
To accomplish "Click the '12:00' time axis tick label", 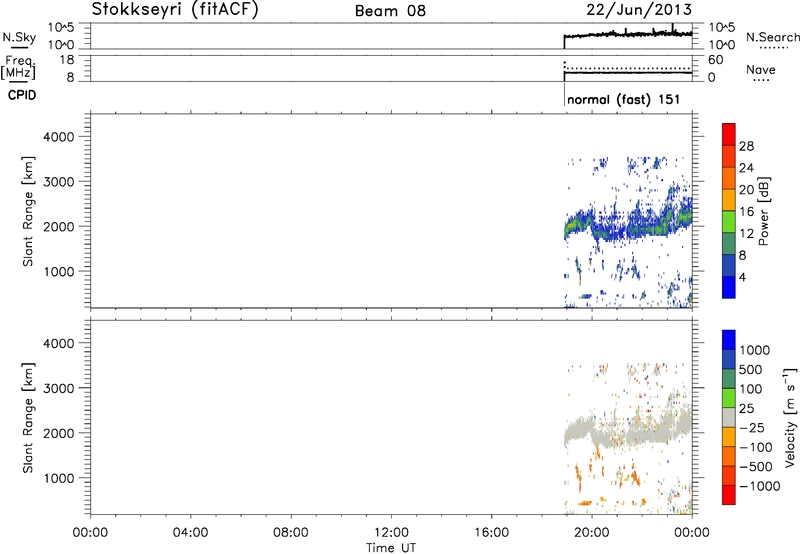I will pyautogui.click(x=391, y=533).
